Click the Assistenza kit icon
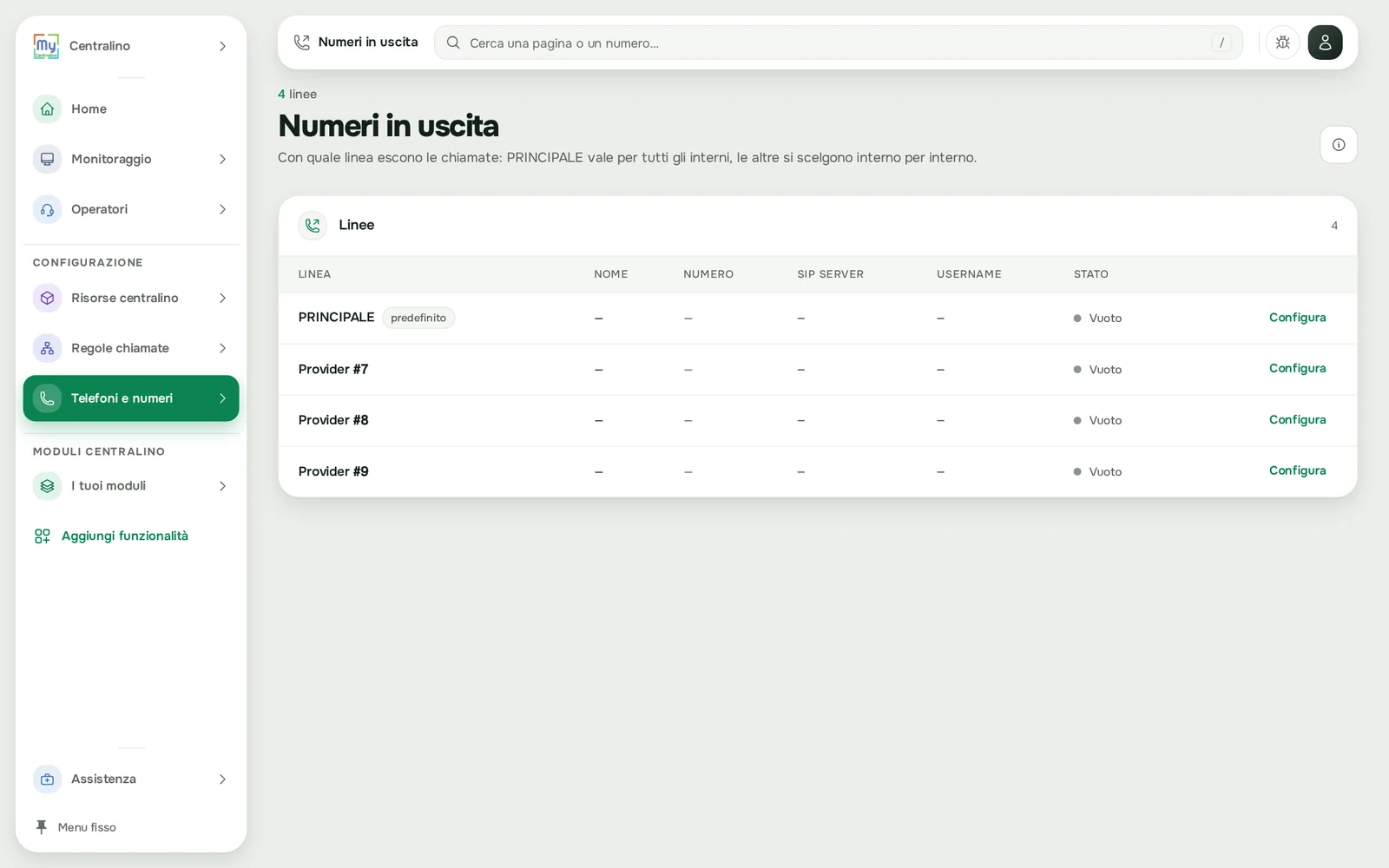This screenshot has width=1389, height=868. point(47,779)
